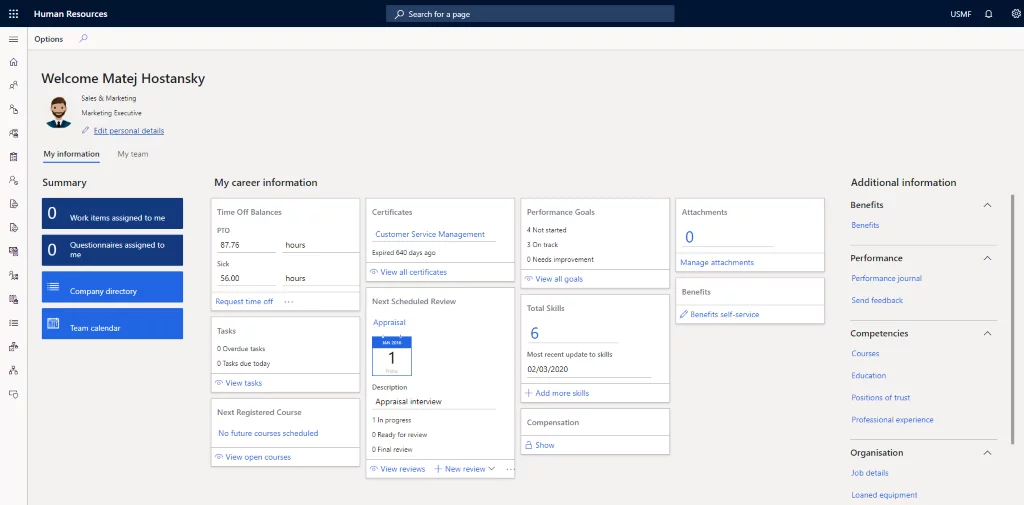
Task: Open settings gear in the top bar
Action: pyautogui.click(x=1015, y=14)
